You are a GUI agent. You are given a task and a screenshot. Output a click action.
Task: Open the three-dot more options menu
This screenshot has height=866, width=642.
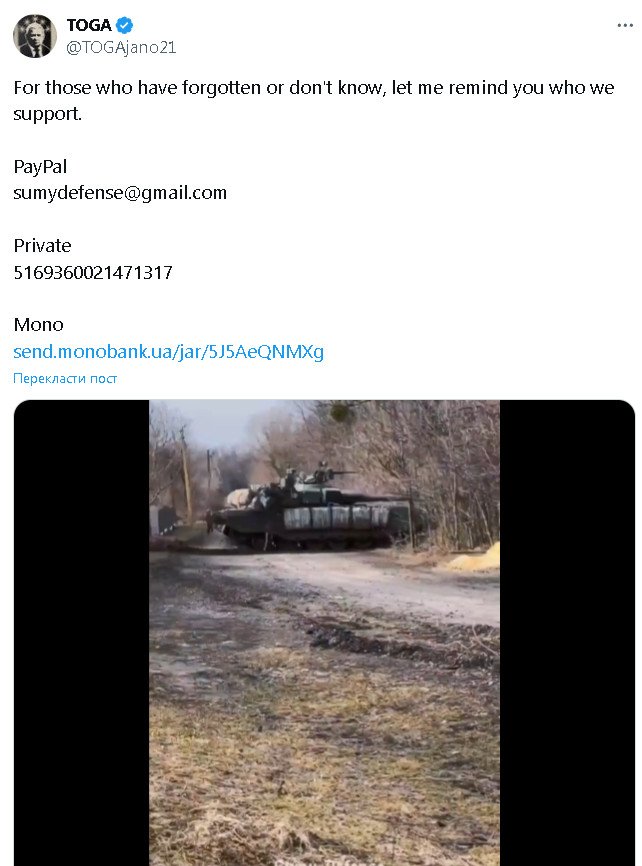pos(625,25)
